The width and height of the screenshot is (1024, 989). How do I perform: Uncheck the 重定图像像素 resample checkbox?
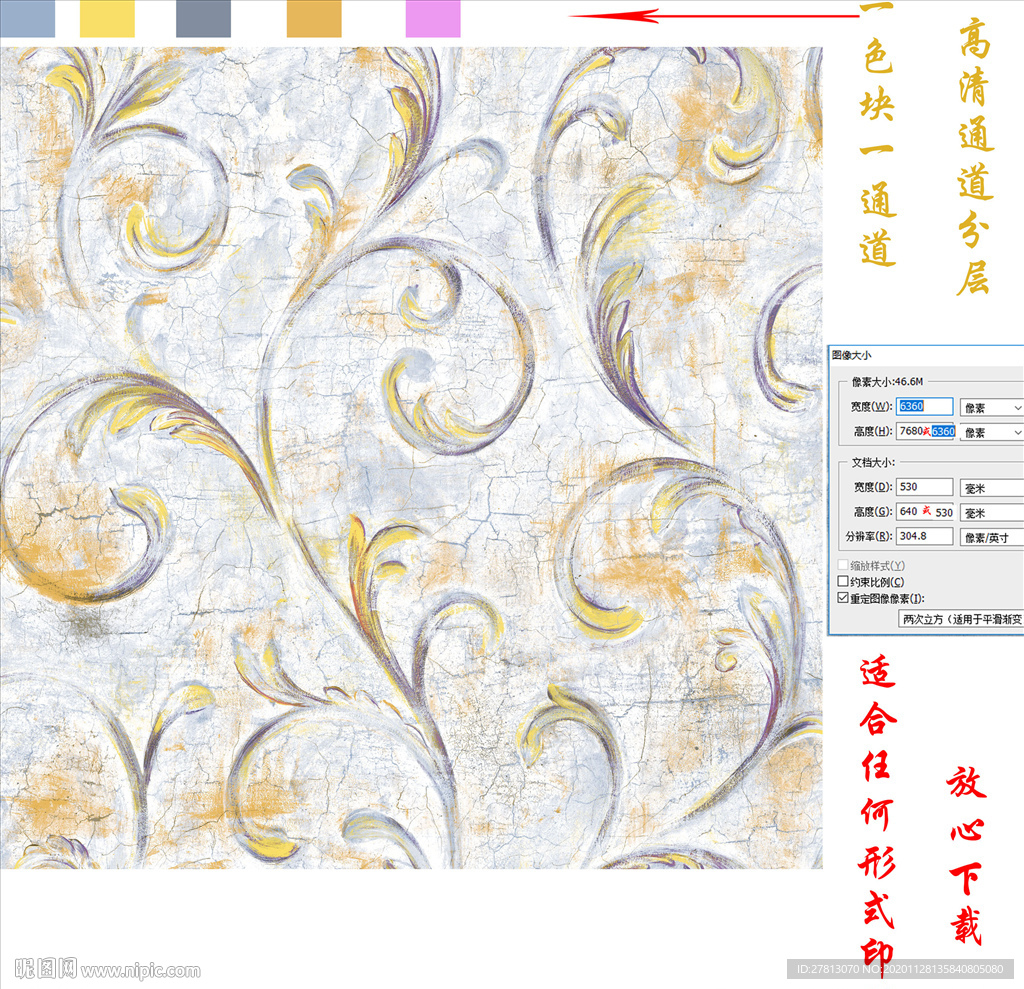click(x=843, y=598)
